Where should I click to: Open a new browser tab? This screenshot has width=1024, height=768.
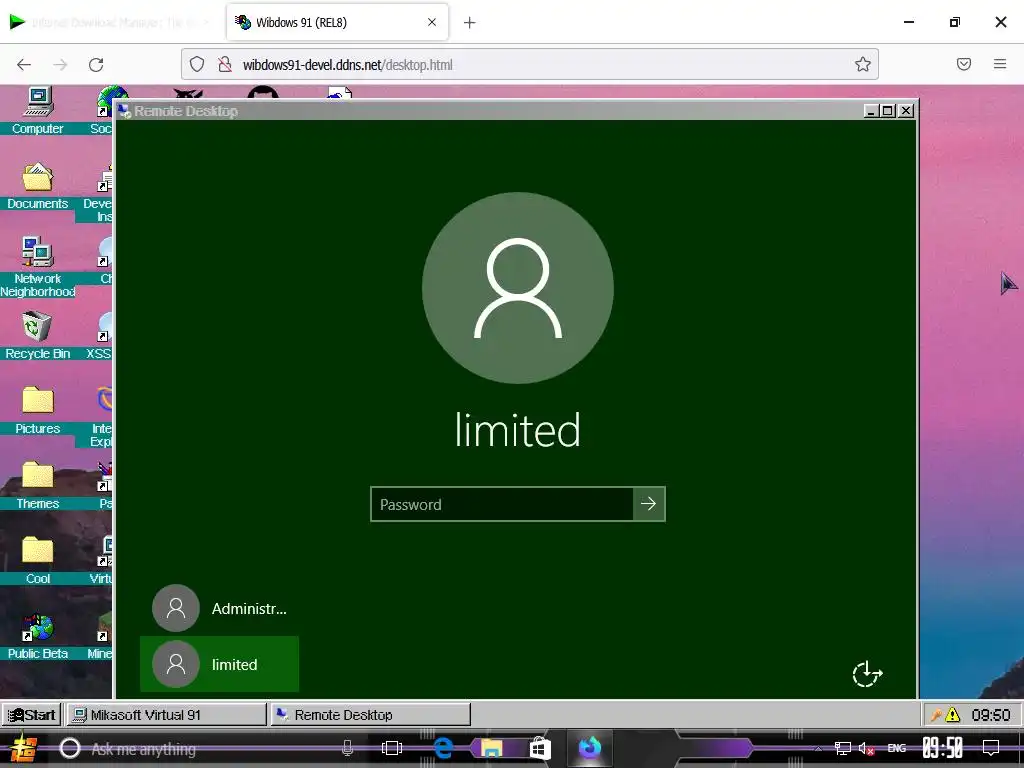point(470,23)
